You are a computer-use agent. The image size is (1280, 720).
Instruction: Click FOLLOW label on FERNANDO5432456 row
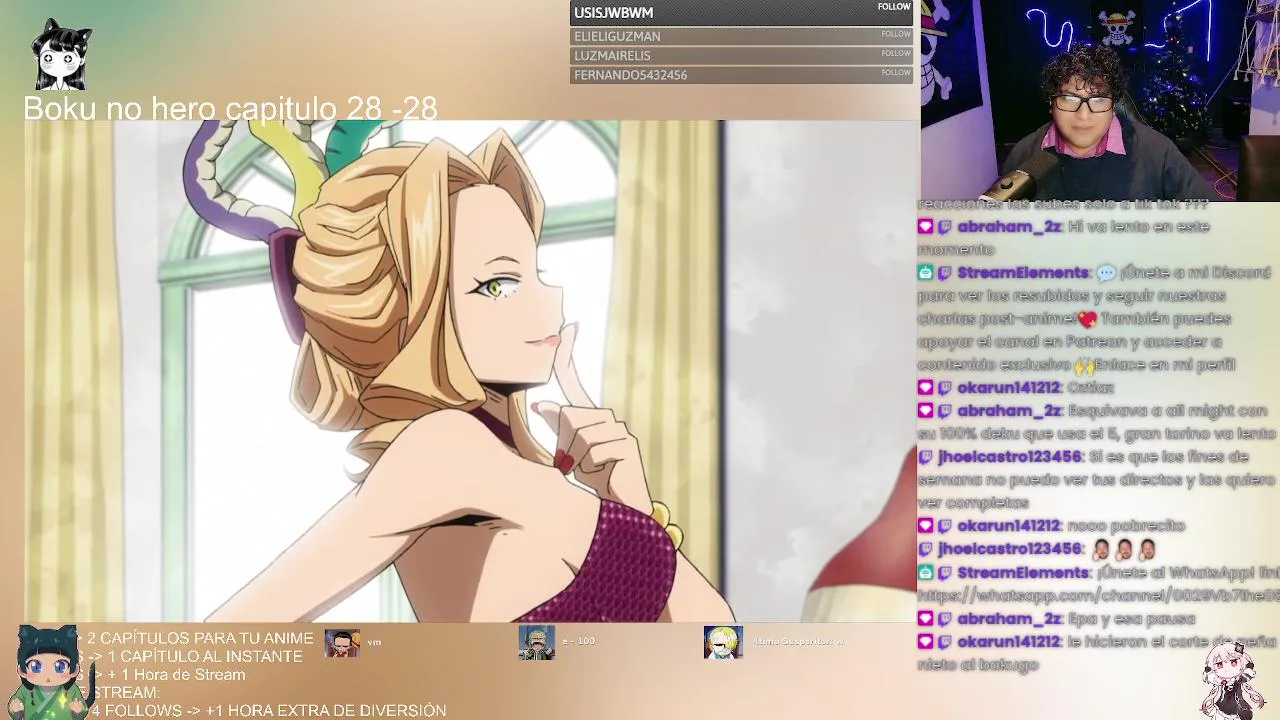click(896, 72)
